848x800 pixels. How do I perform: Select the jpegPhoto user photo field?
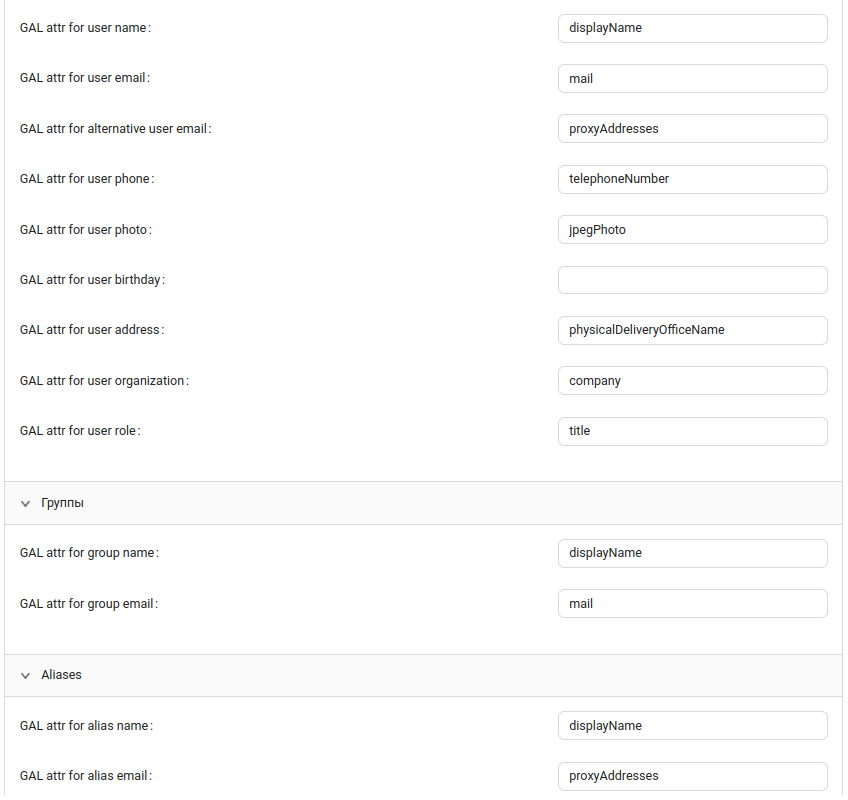692,230
